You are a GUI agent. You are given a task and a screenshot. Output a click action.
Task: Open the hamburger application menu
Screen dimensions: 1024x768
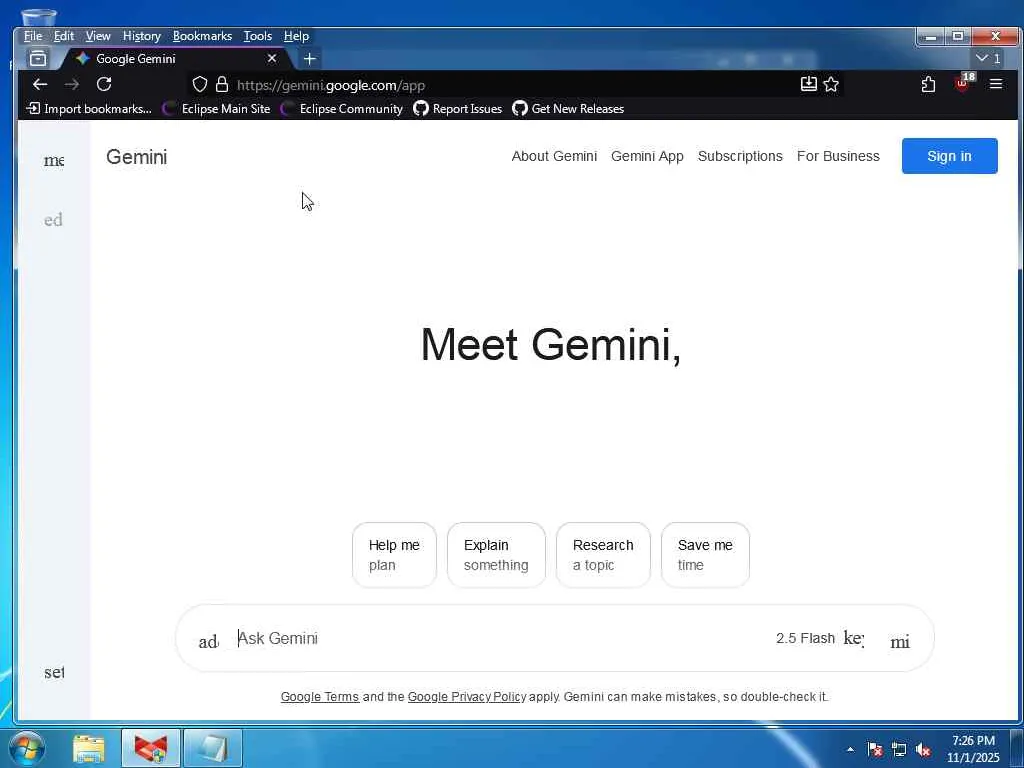click(x=996, y=84)
